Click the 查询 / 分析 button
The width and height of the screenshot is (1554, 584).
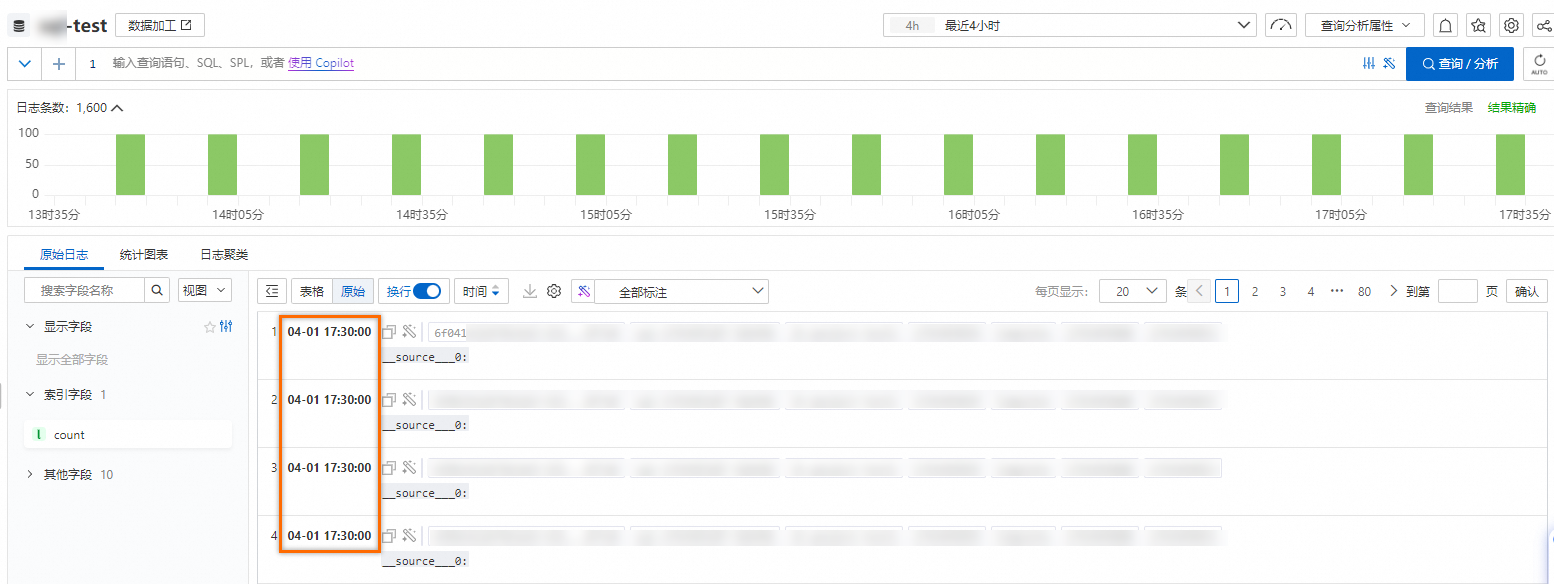point(1459,64)
